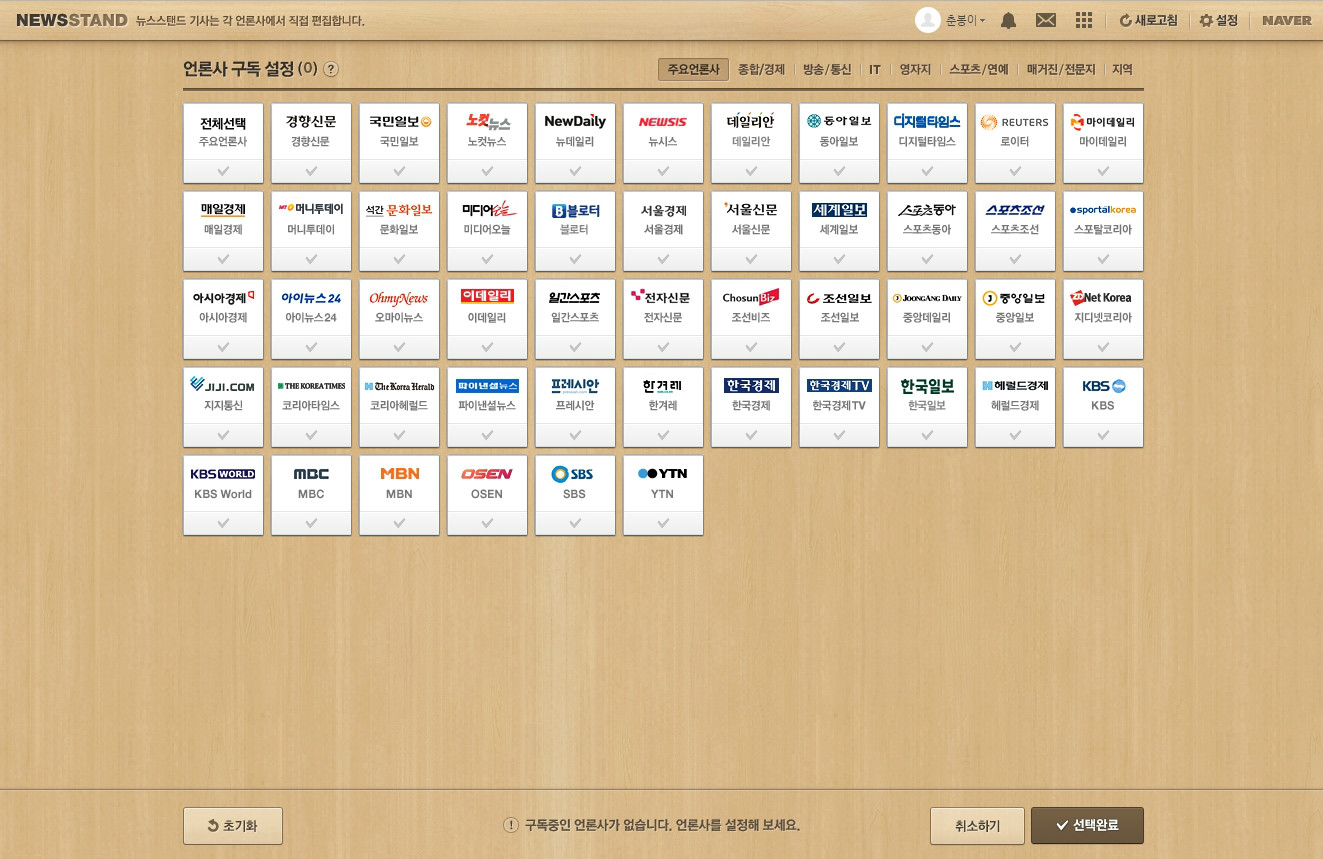The height and width of the screenshot is (859, 1323).
Task: Open the 설정 settings button
Action: tap(1219, 20)
